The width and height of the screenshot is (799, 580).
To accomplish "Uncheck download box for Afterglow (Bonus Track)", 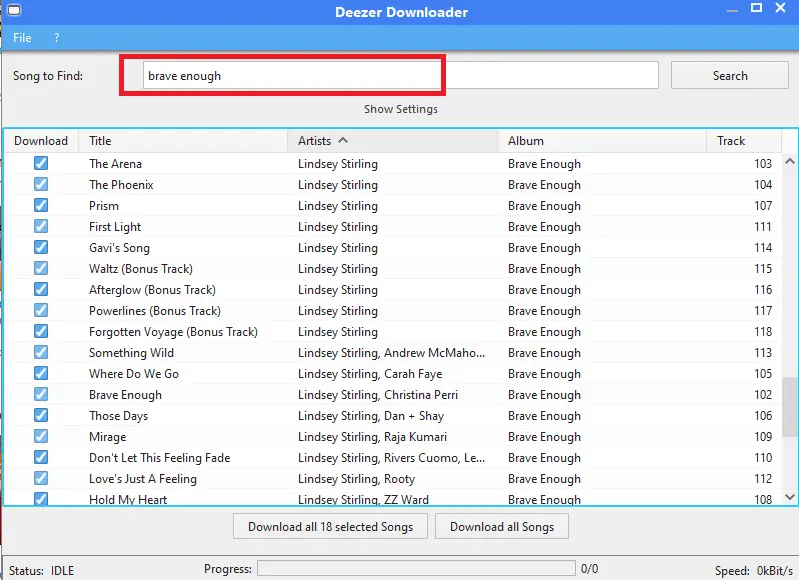I will (x=41, y=289).
